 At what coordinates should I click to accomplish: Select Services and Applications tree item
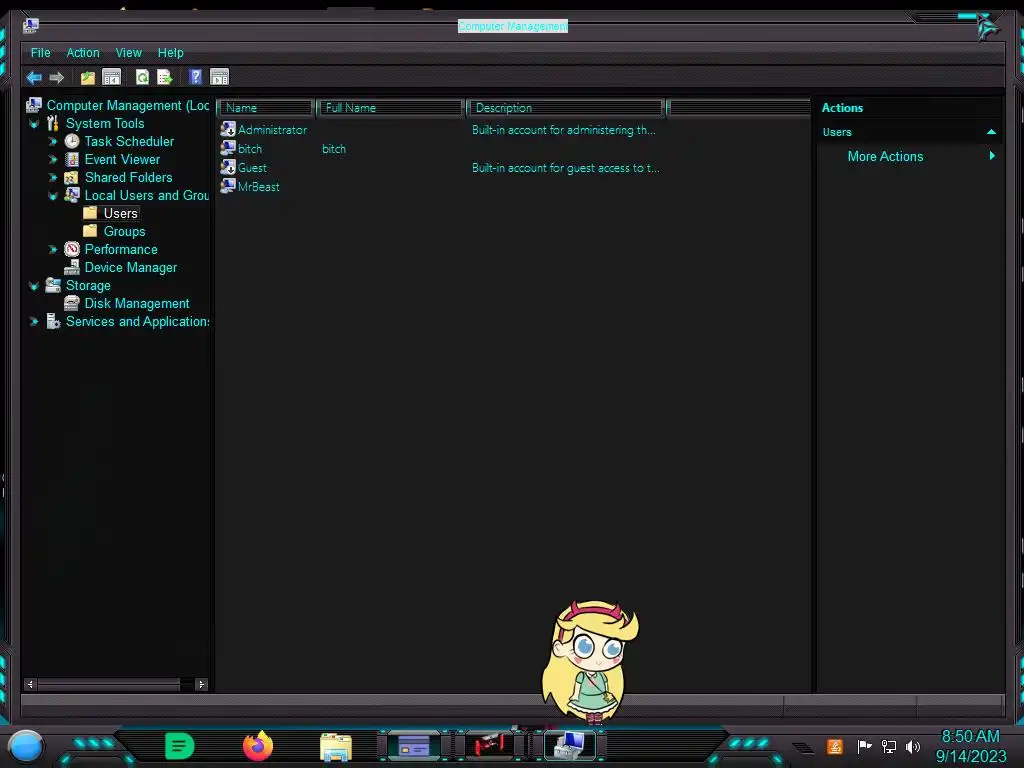click(x=137, y=321)
